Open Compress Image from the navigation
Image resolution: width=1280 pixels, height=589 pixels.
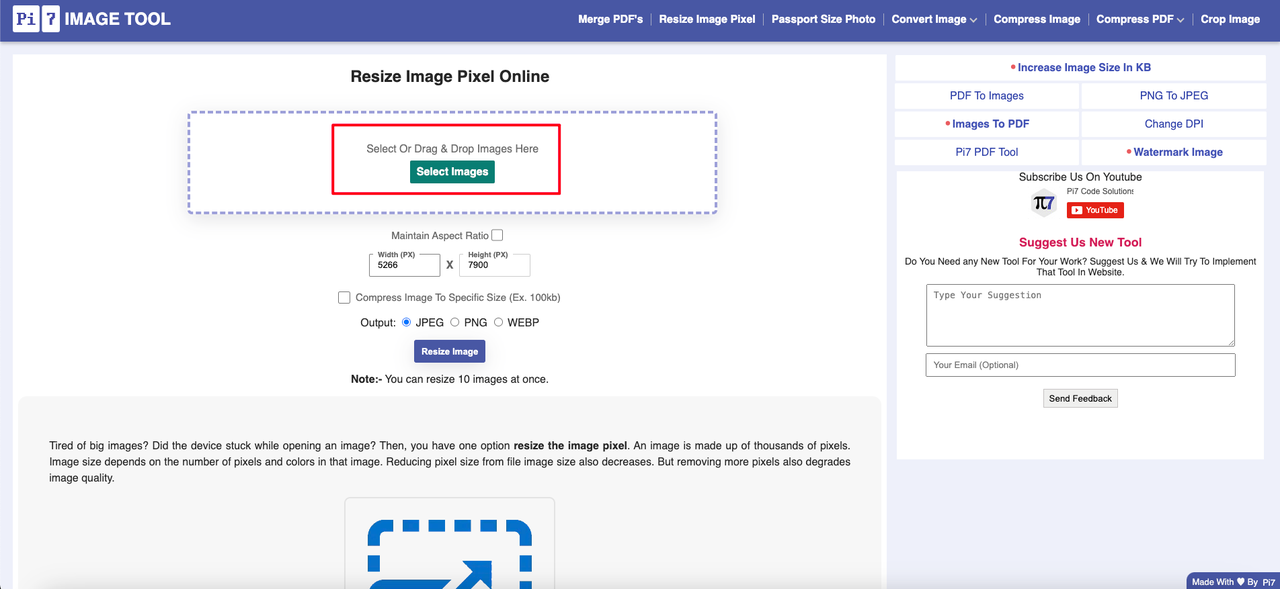1037,19
